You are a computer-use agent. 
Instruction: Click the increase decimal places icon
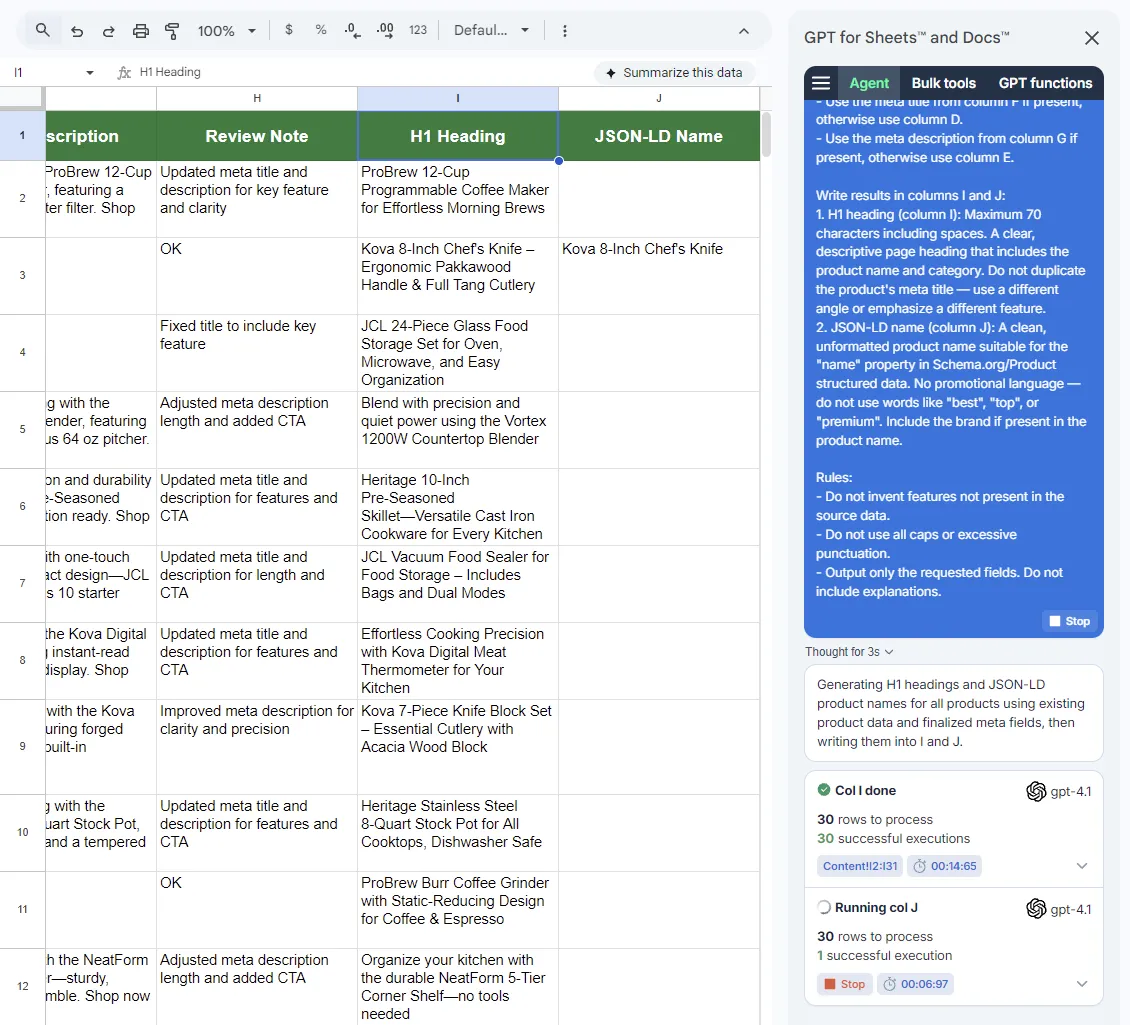(384, 31)
